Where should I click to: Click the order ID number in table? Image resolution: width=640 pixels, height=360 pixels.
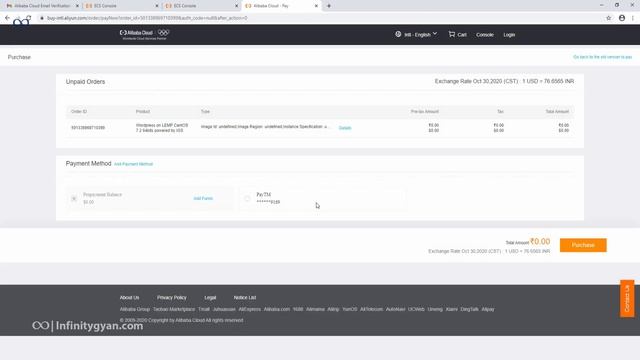tap(88, 128)
